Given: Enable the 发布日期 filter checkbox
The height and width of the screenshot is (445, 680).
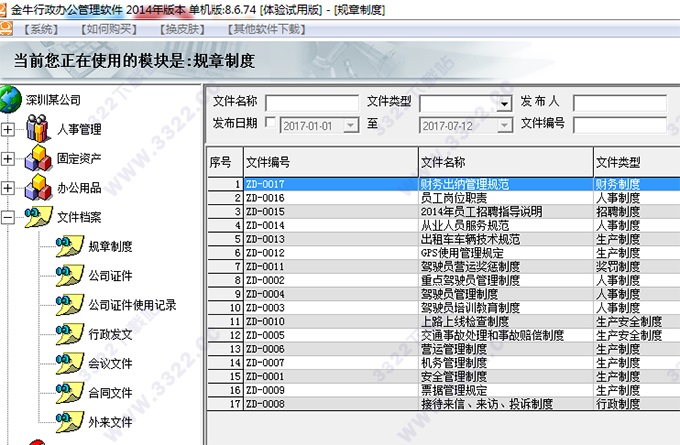Looking at the screenshot, I should (270, 123).
